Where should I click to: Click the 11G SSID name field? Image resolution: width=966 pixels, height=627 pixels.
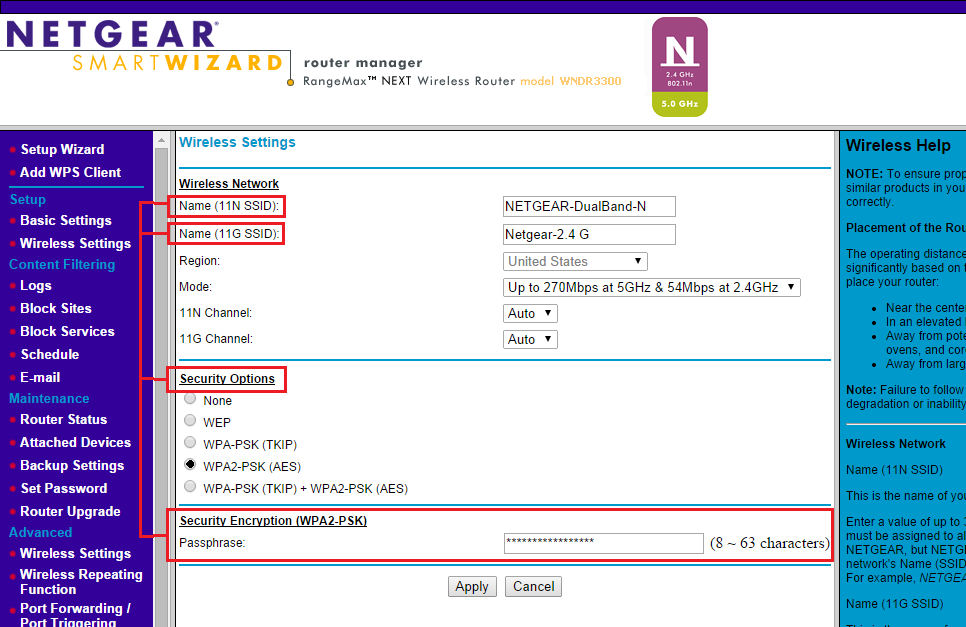589,234
